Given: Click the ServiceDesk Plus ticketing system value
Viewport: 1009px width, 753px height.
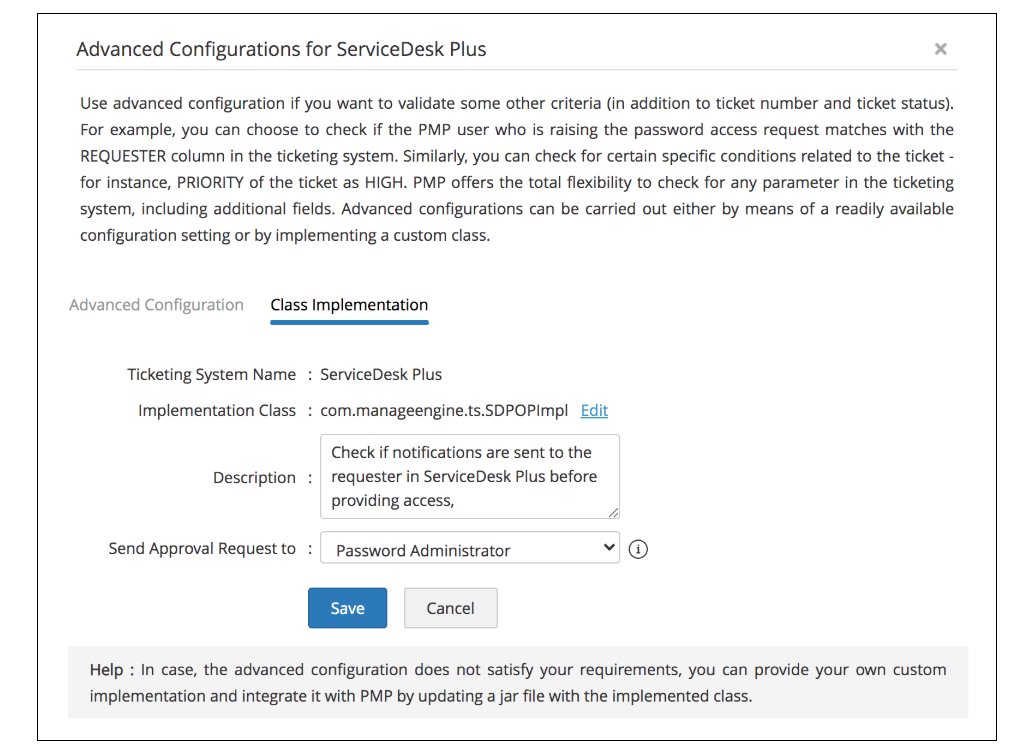Looking at the screenshot, I should (380, 375).
